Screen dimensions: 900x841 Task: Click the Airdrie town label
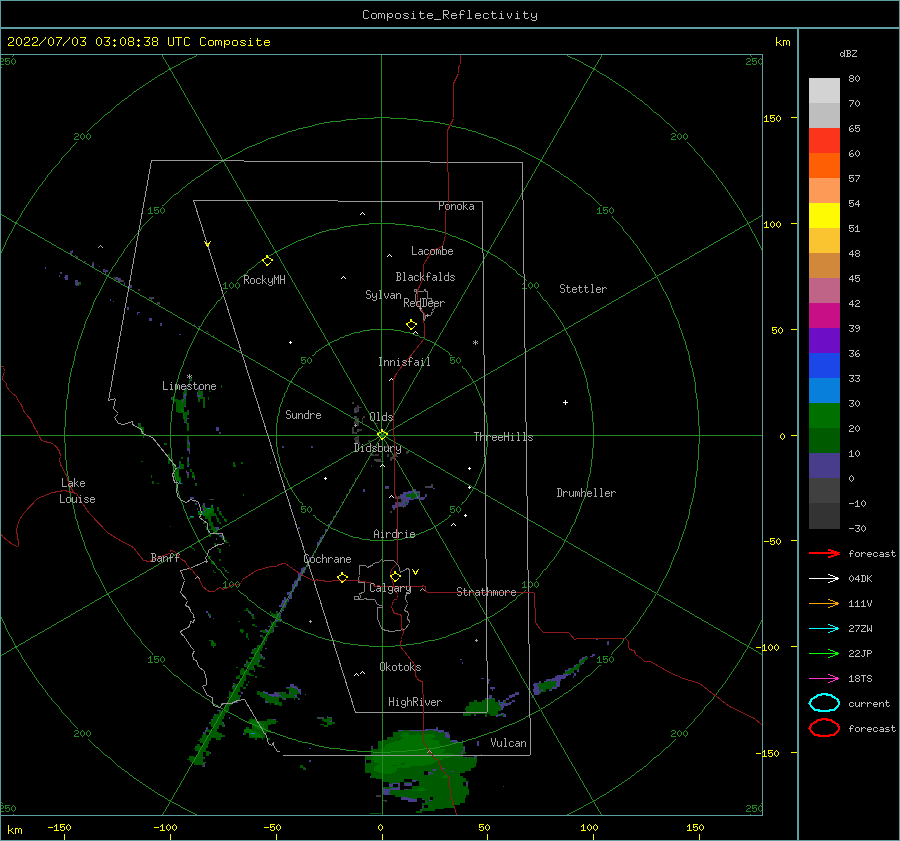(394, 534)
